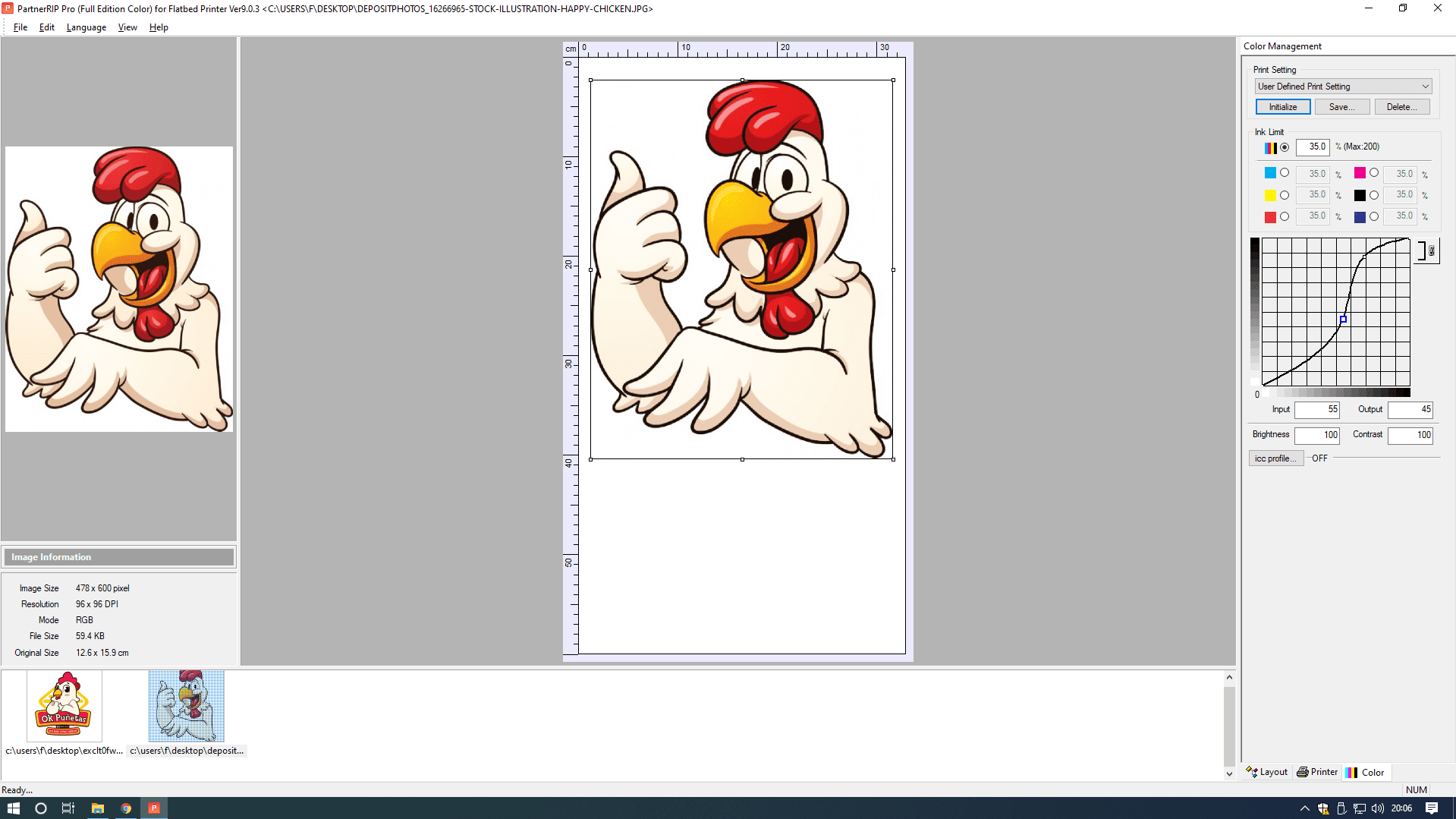This screenshot has width=1456, height=819.
Task: Click the blue control point on the curve
Action: (1343, 320)
